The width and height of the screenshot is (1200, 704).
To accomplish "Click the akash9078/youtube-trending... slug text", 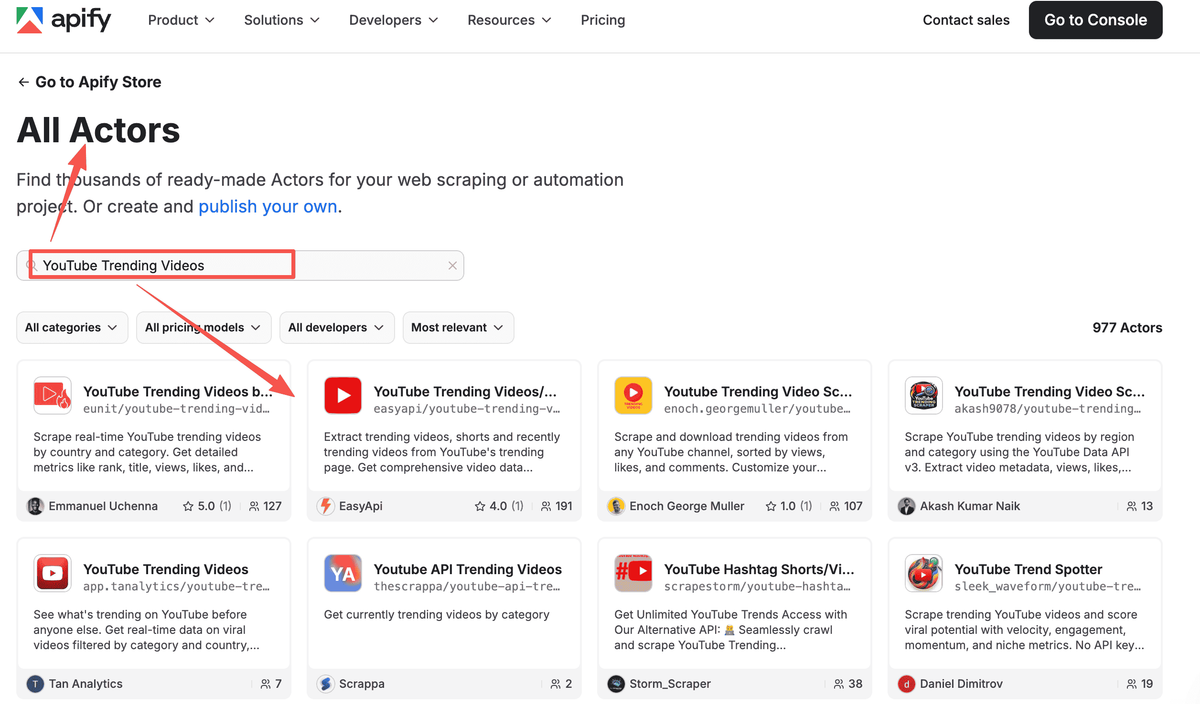I will click(1048, 409).
